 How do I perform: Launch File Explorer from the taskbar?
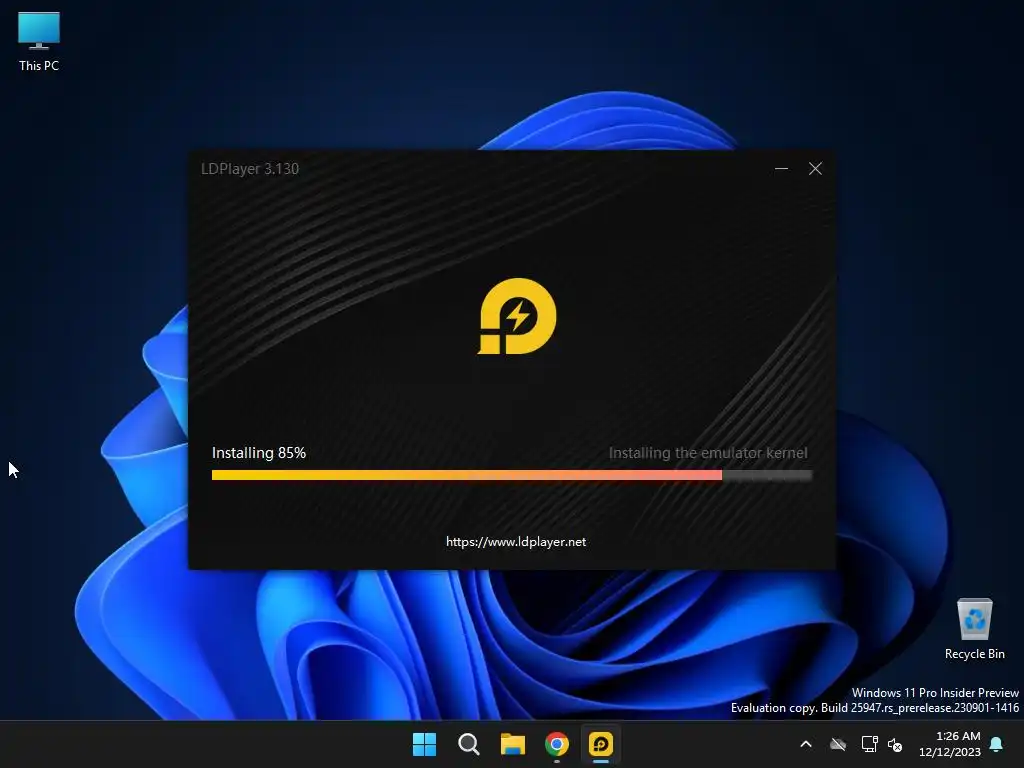coord(513,744)
